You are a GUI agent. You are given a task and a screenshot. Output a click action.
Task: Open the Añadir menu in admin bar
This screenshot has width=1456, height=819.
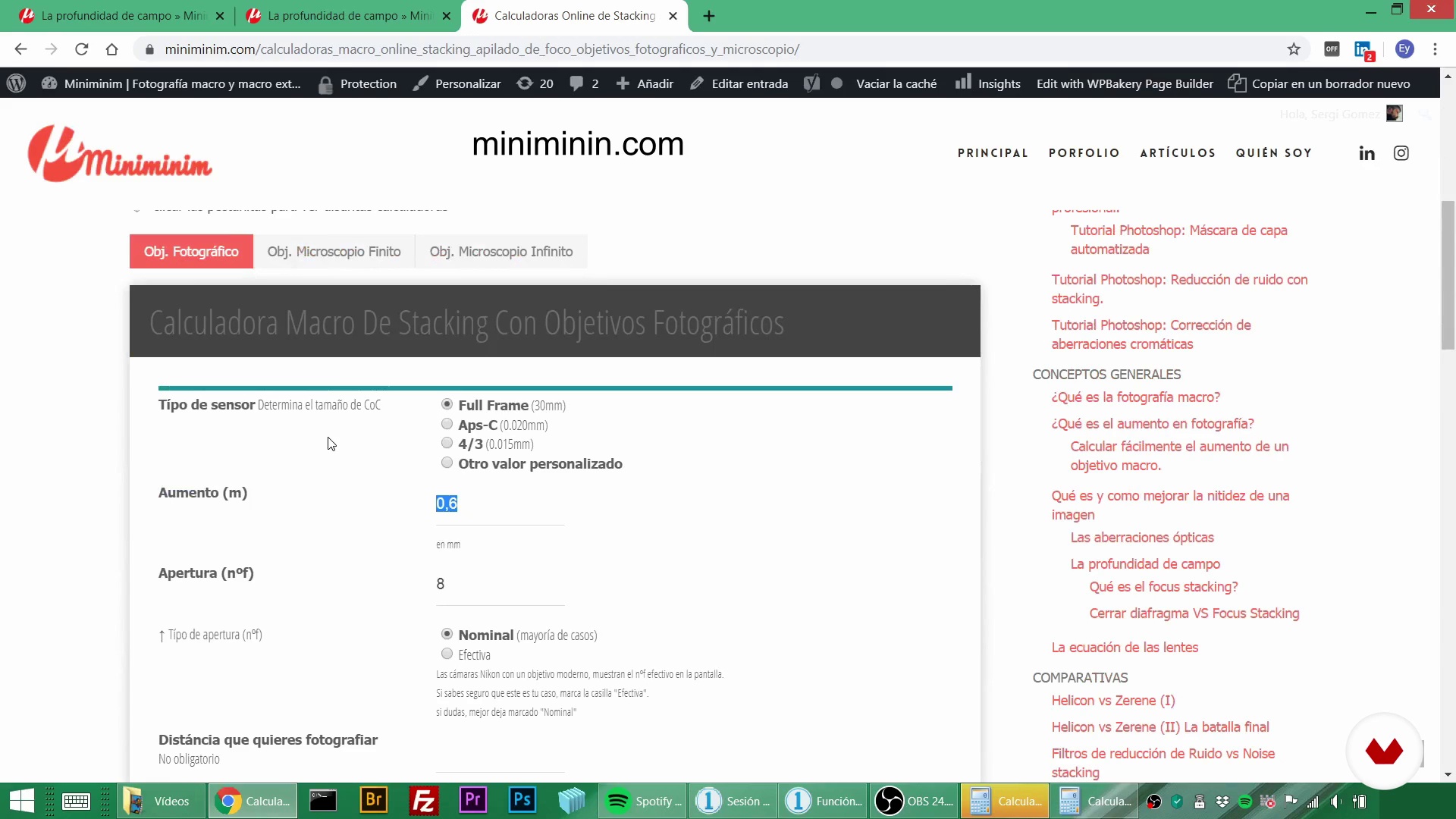click(645, 83)
